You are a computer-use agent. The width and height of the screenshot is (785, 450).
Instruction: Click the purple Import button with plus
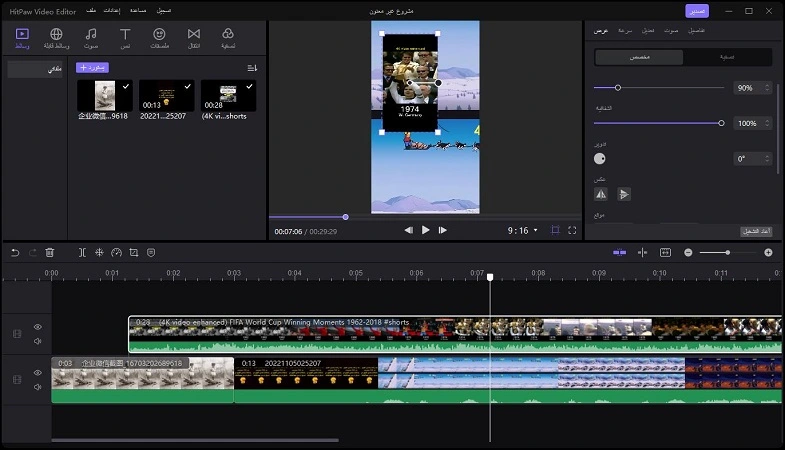tap(93, 68)
